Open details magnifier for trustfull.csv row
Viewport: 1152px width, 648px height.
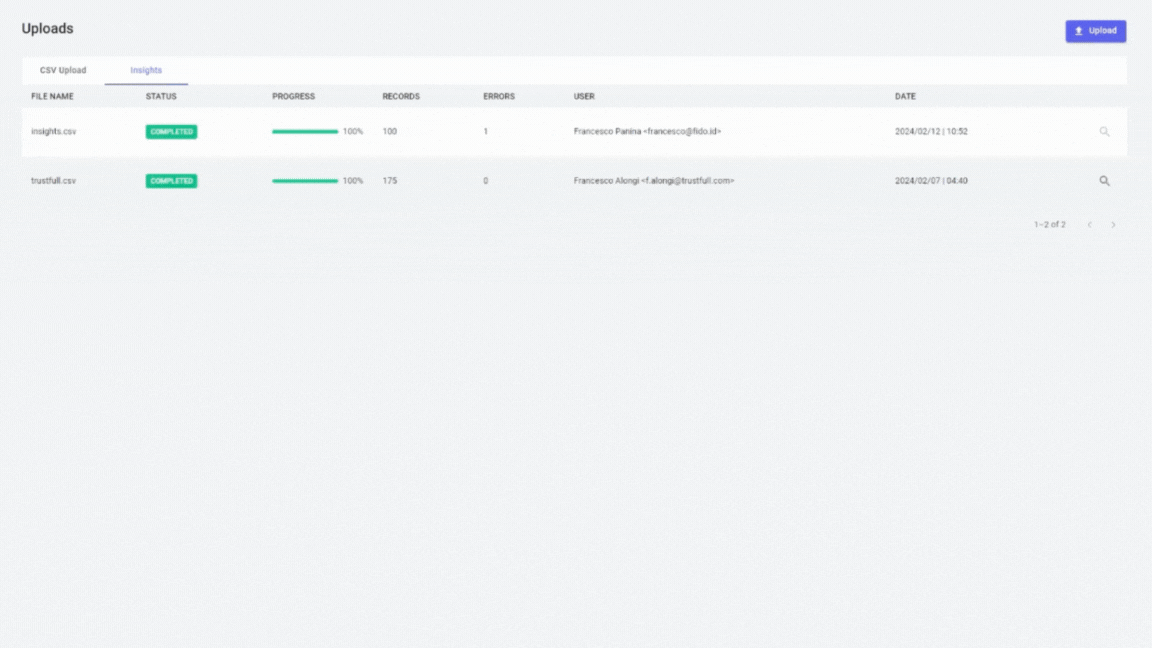pyautogui.click(x=1104, y=181)
